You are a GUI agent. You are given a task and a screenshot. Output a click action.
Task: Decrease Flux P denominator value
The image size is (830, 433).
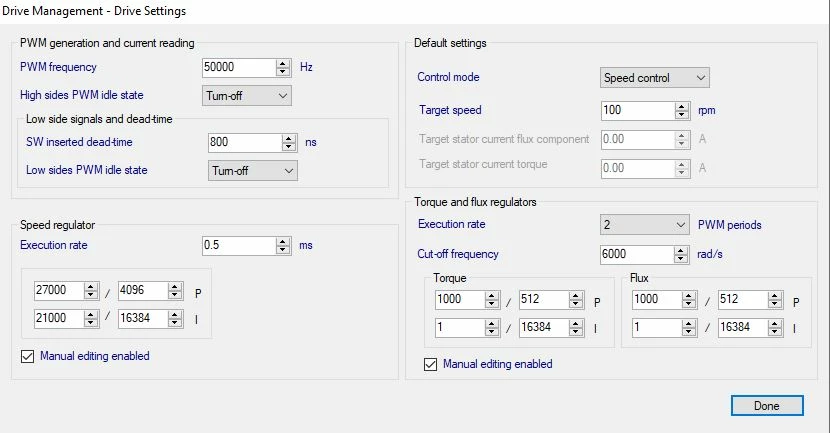coord(775,304)
